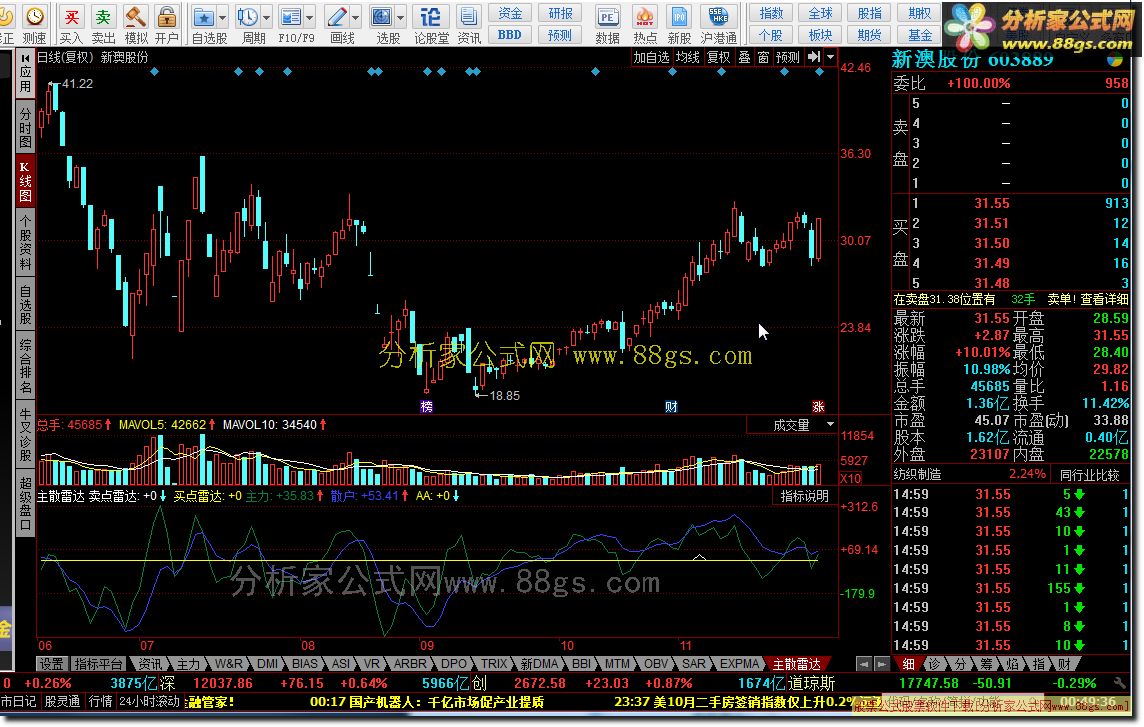Viewport: 1144px width, 727px height.
Task: Open chart header options dropdown arrow
Action: pos(830,57)
